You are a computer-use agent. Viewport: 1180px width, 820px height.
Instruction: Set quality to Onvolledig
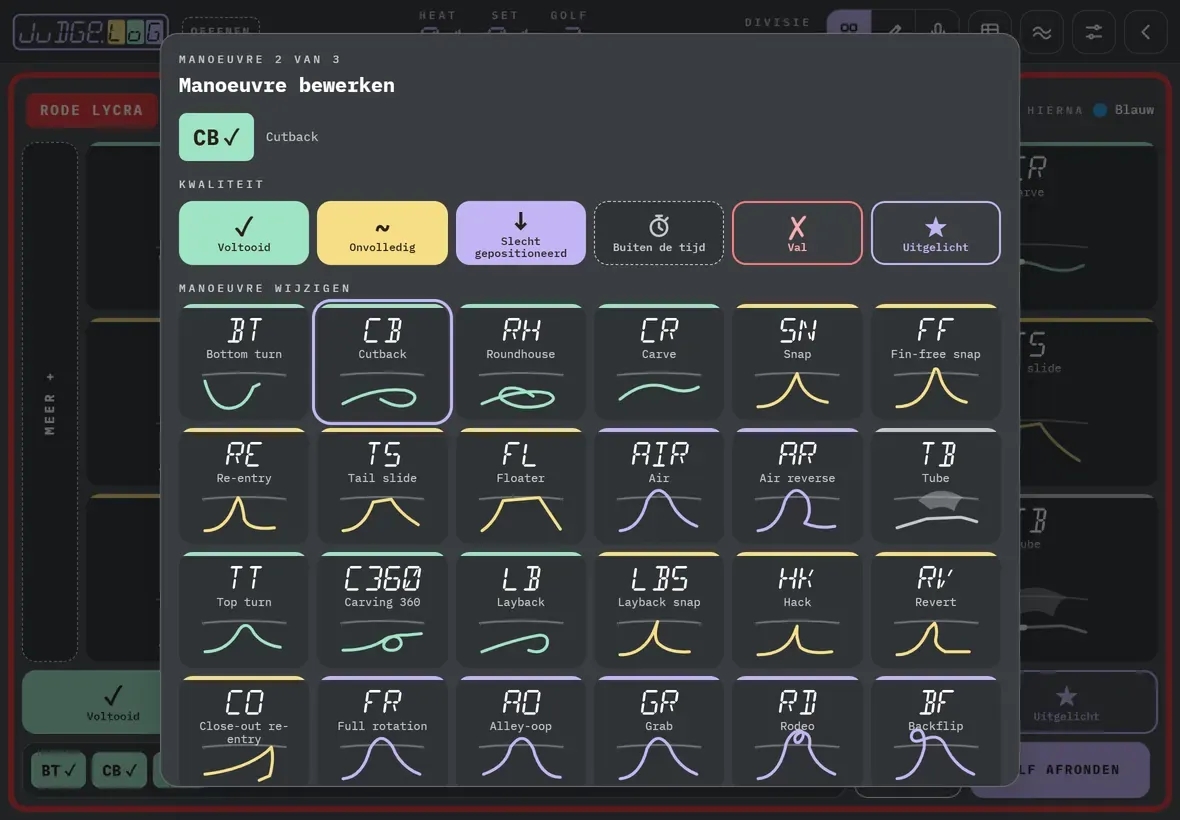click(x=382, y=233)
